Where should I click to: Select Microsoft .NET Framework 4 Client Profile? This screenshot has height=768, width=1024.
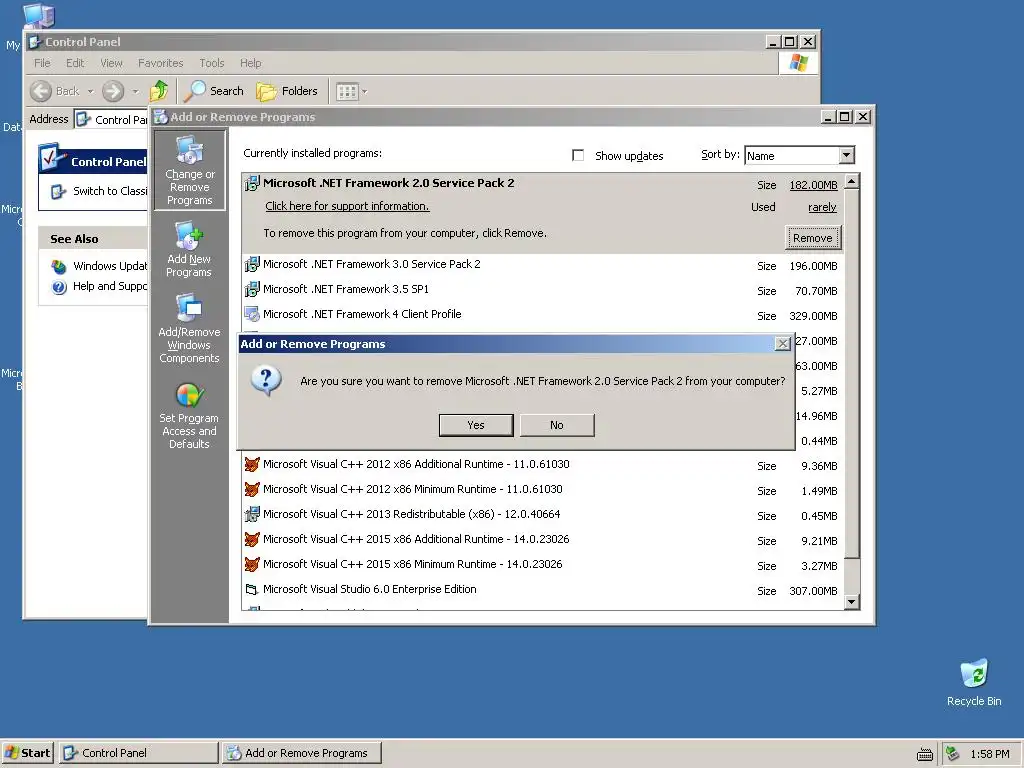543,315
